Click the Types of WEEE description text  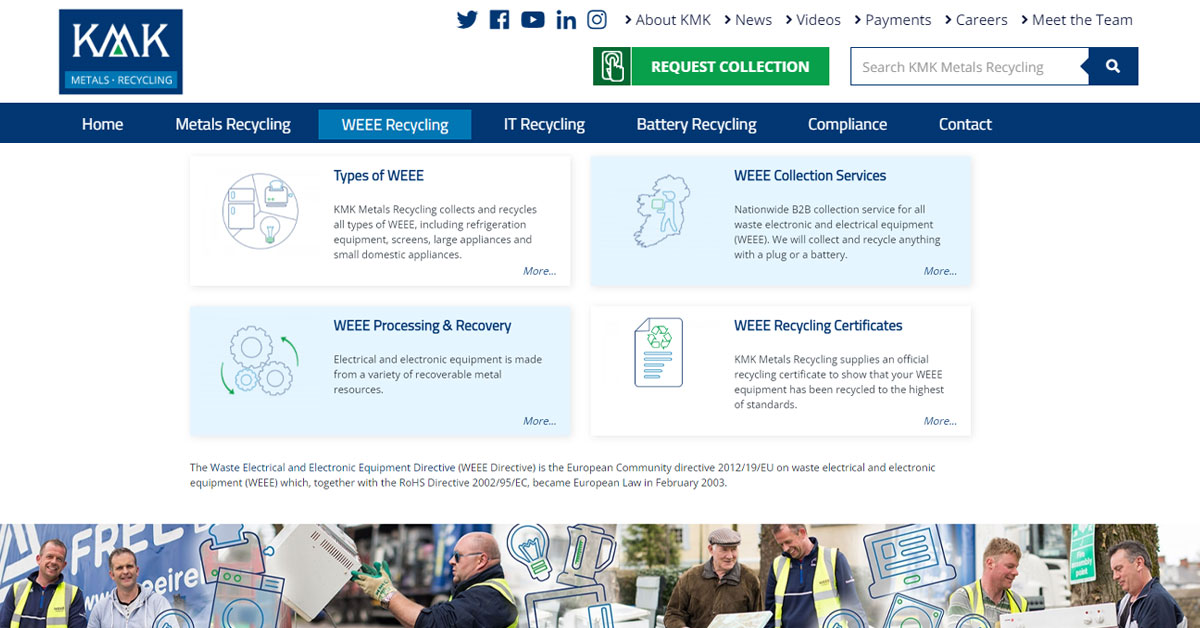coord(435,232)
